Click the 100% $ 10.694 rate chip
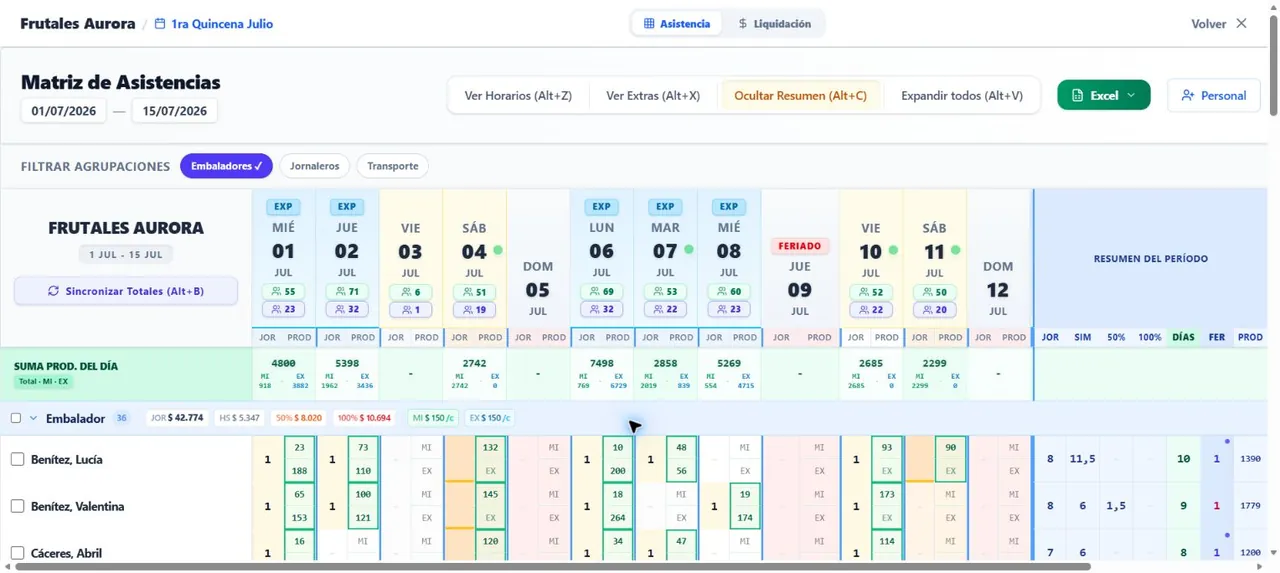This screenshot has height=573, width=1280. tap(364, 418)
